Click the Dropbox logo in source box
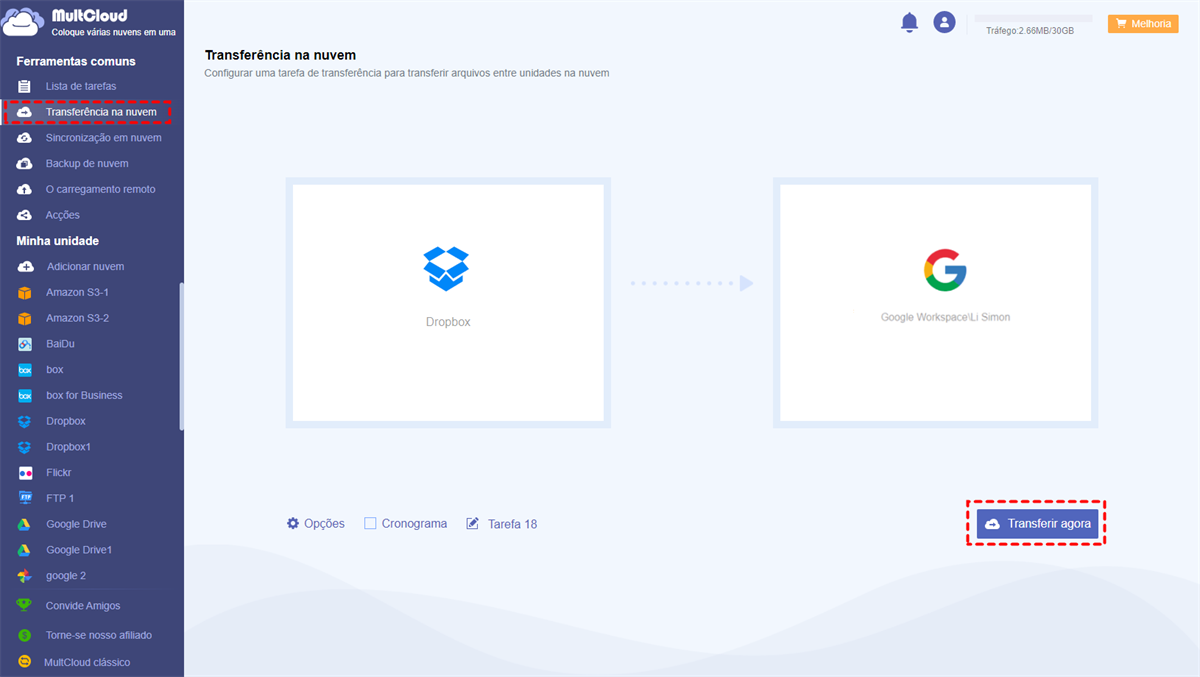The height and width of the screenshot is (677, 1200). coord(447,268)
